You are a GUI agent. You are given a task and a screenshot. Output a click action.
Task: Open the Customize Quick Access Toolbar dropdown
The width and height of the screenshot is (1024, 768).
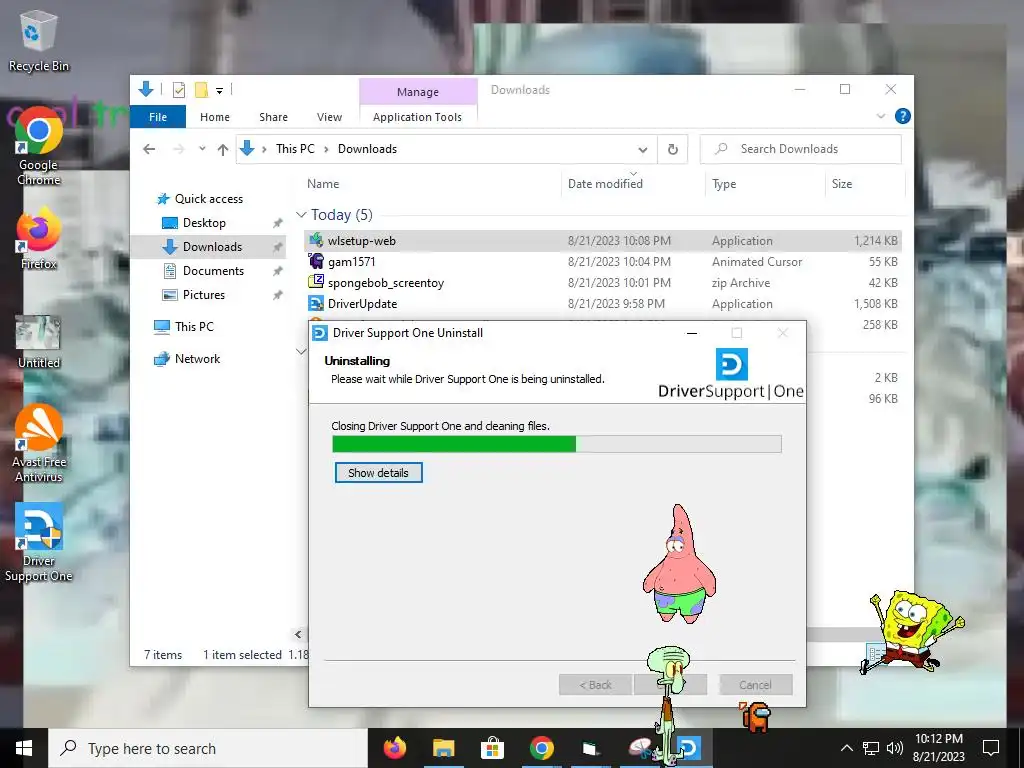point(219,91)
